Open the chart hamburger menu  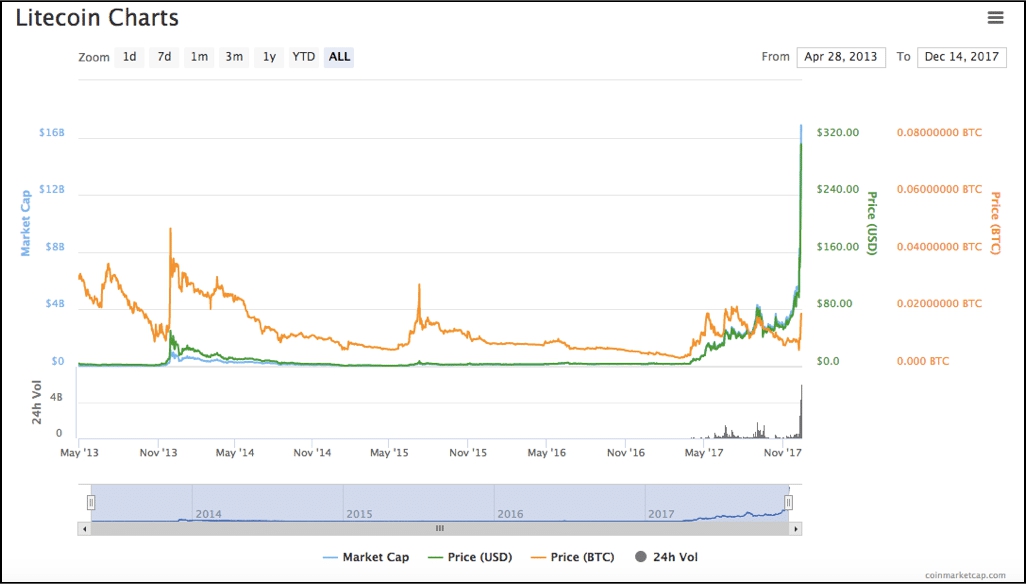(x=994, y=17)
